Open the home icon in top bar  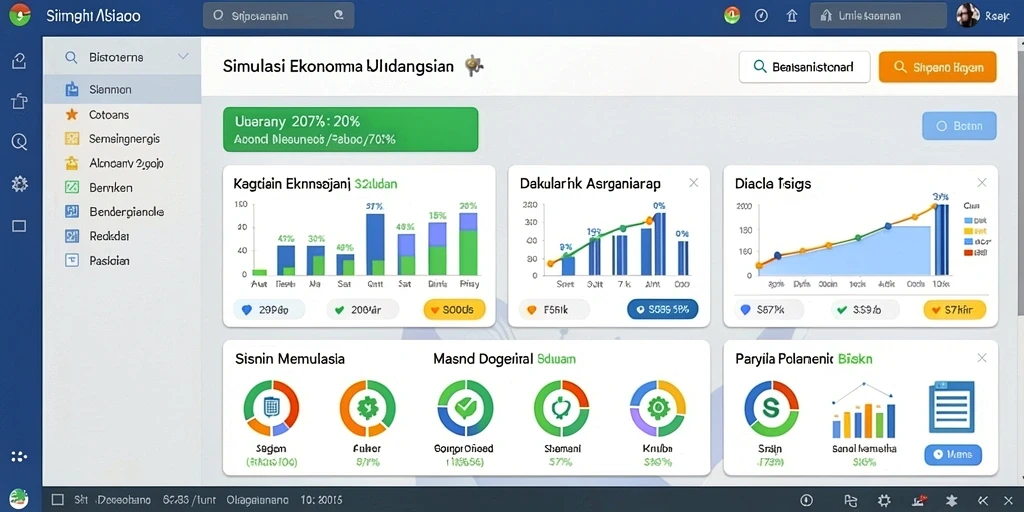tap(793, 16)
